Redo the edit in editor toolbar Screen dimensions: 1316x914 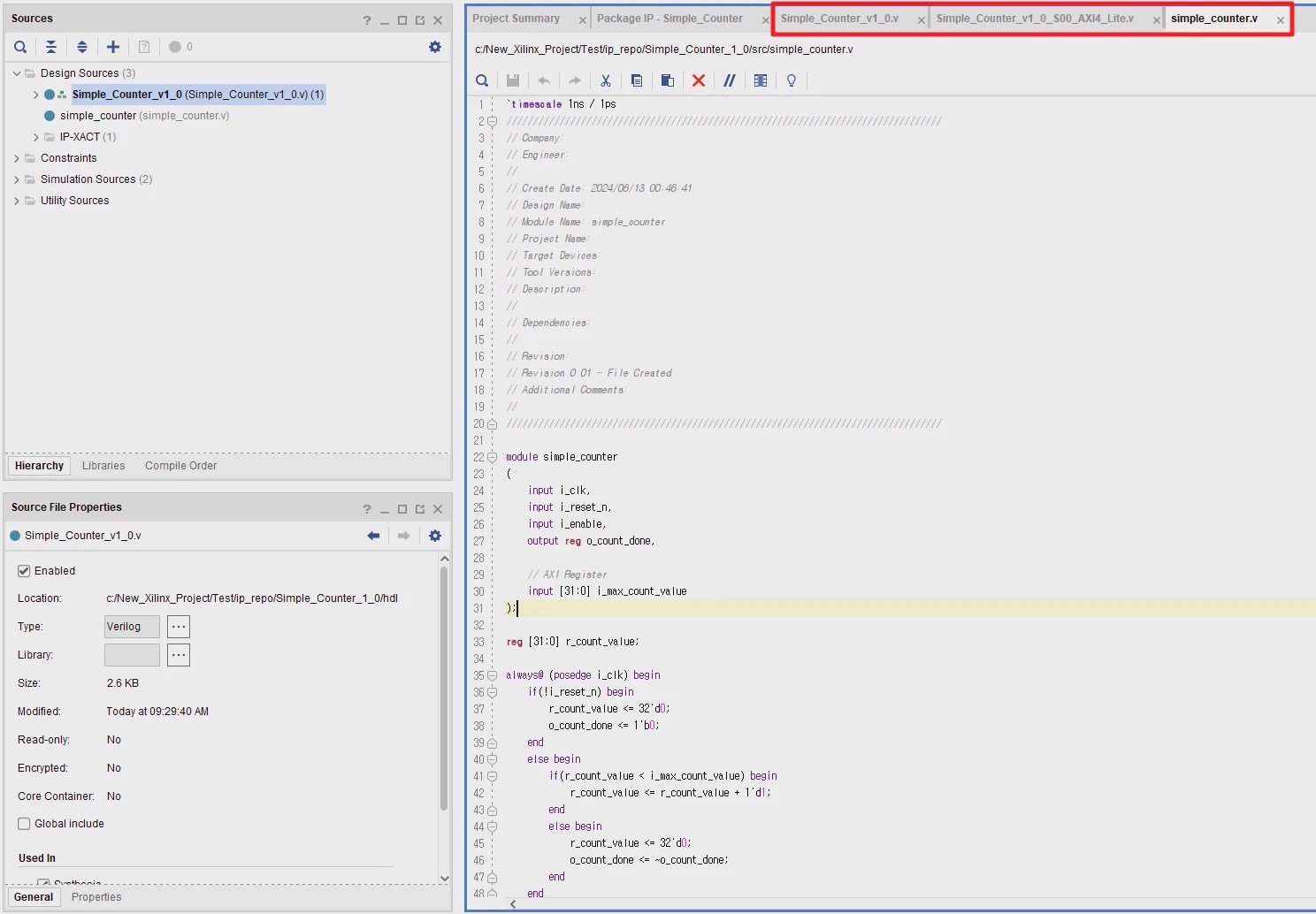pyautogui.click(x=575, y=80)
